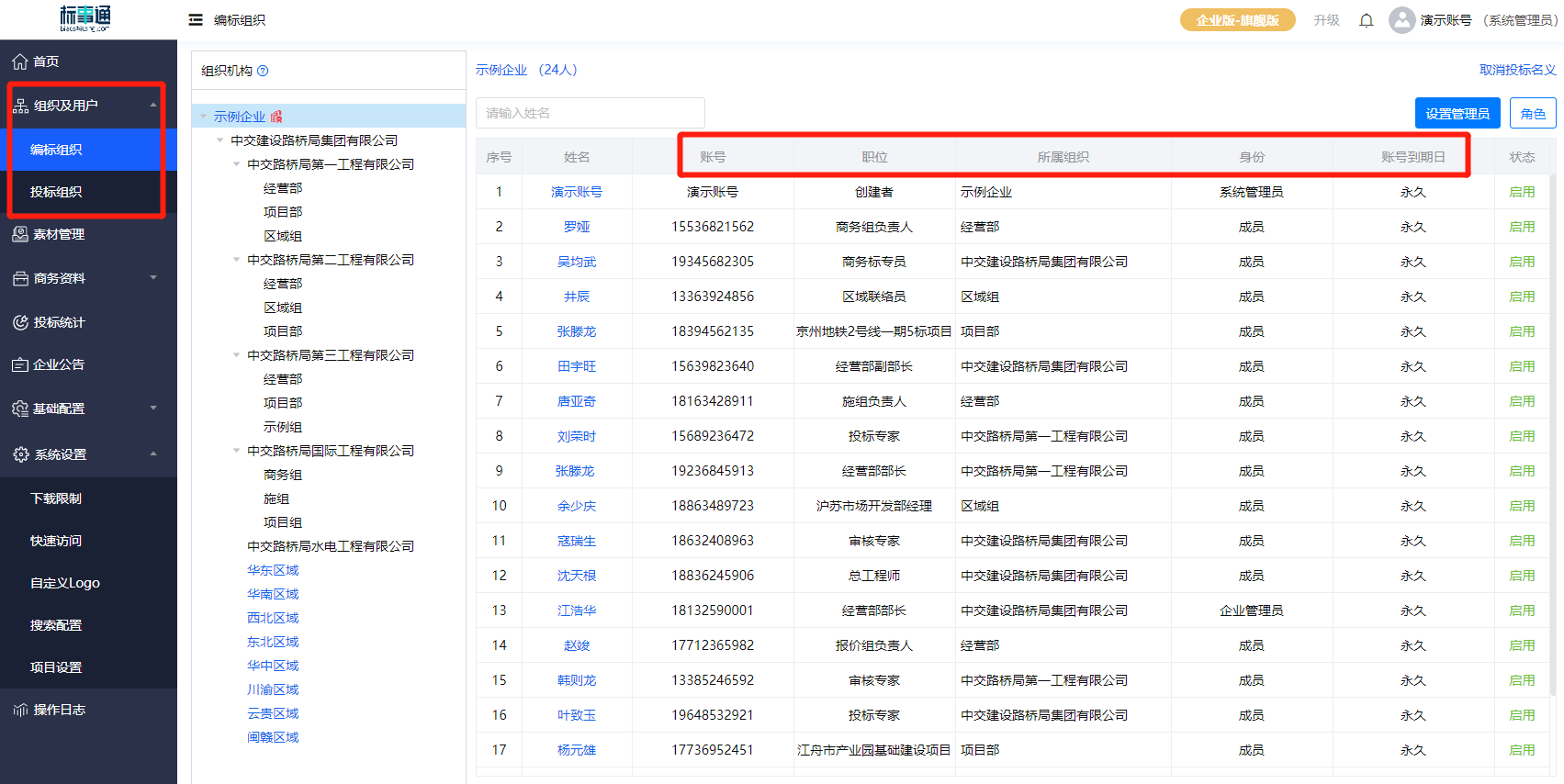Open 快速访问 menu item

click(88, 541)
